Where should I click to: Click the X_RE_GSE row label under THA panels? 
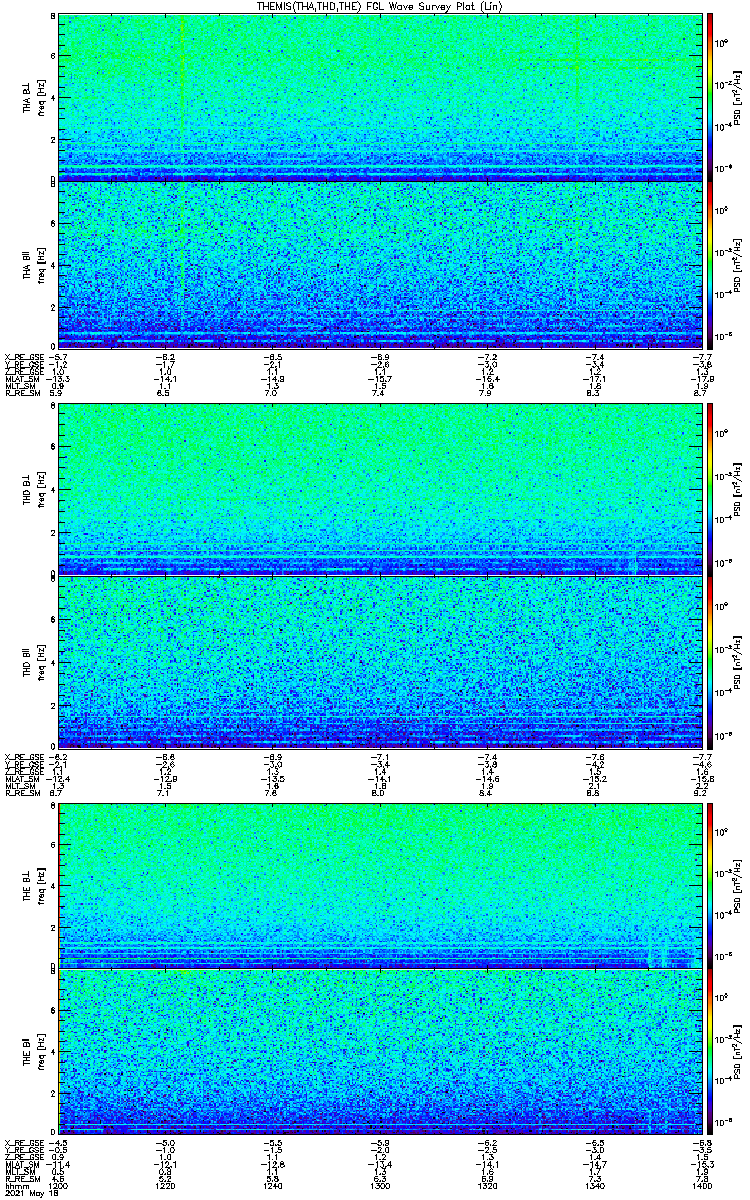(22, 356)
